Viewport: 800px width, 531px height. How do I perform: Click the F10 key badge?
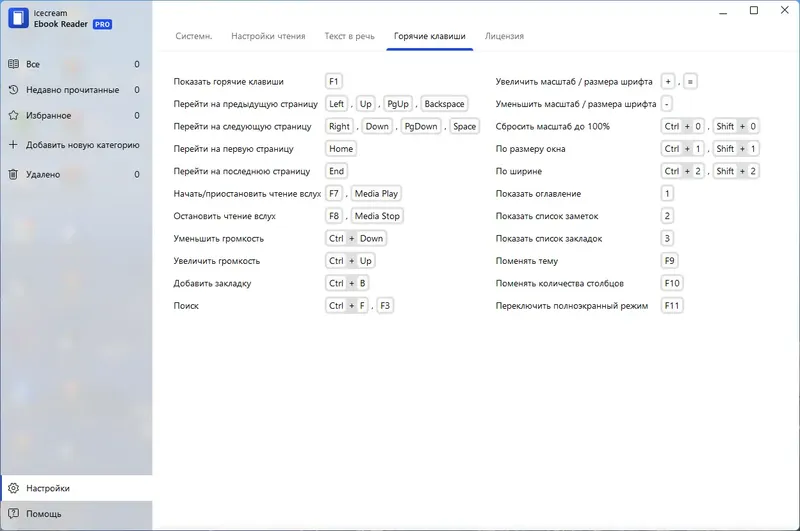672,284
